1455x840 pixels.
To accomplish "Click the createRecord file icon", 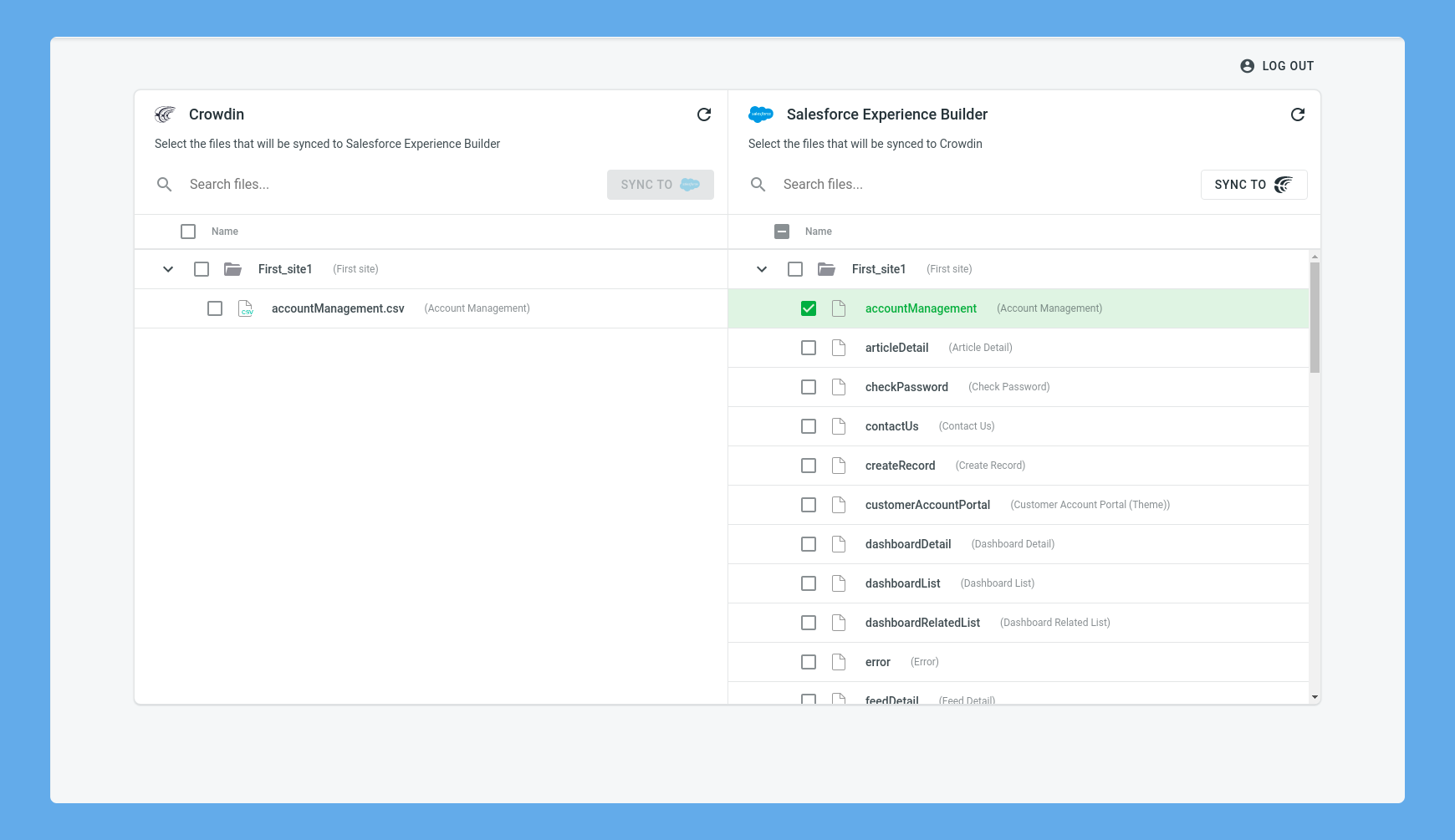I will pyautogui.click(x=839, y=466).
